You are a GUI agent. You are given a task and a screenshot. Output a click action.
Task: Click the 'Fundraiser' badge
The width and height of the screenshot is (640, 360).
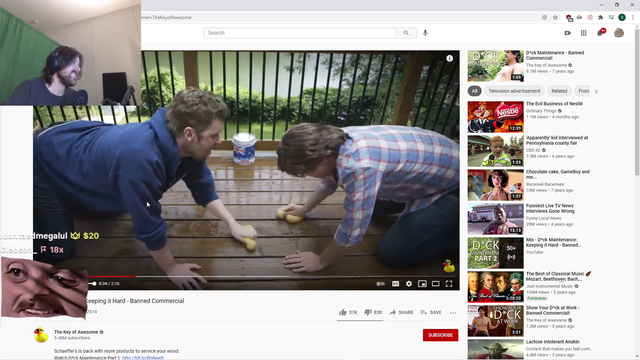[x=536, y=298]
